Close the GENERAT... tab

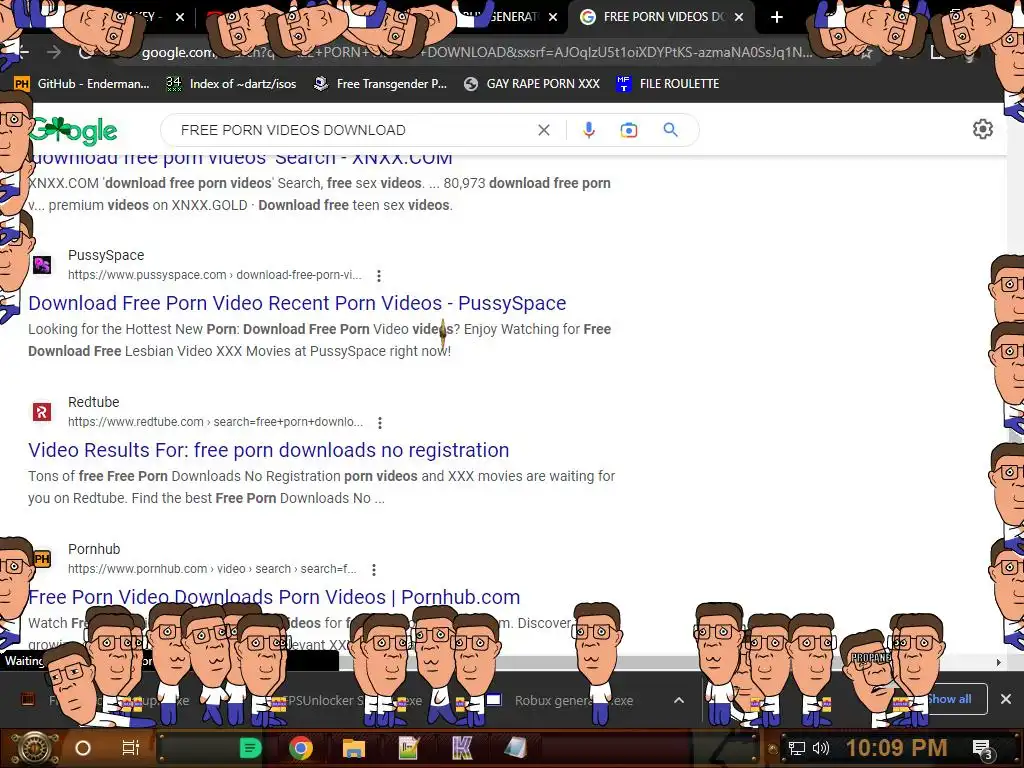[x=553, y=18]
